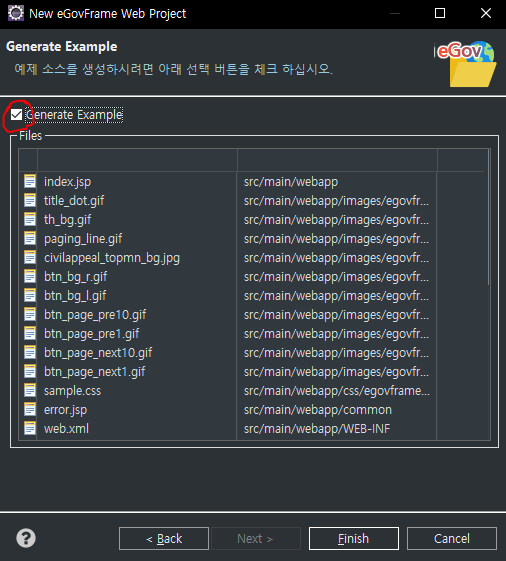Click the file icon next to title_dot.gif
This screenshot has width=506, height=561.
coord(30,200)
